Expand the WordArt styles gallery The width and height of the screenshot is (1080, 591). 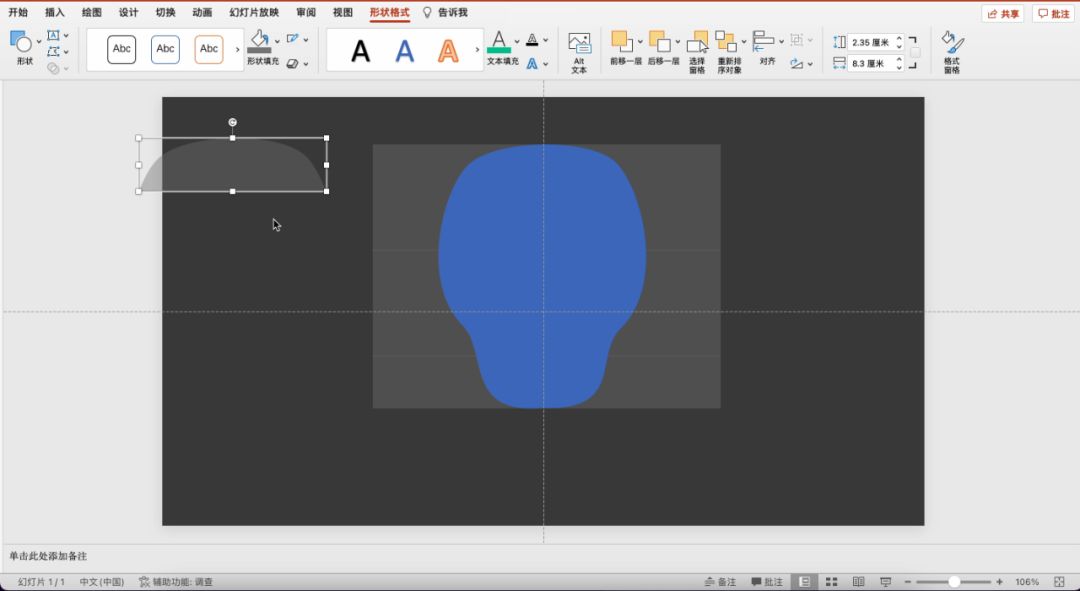[477, 50]
